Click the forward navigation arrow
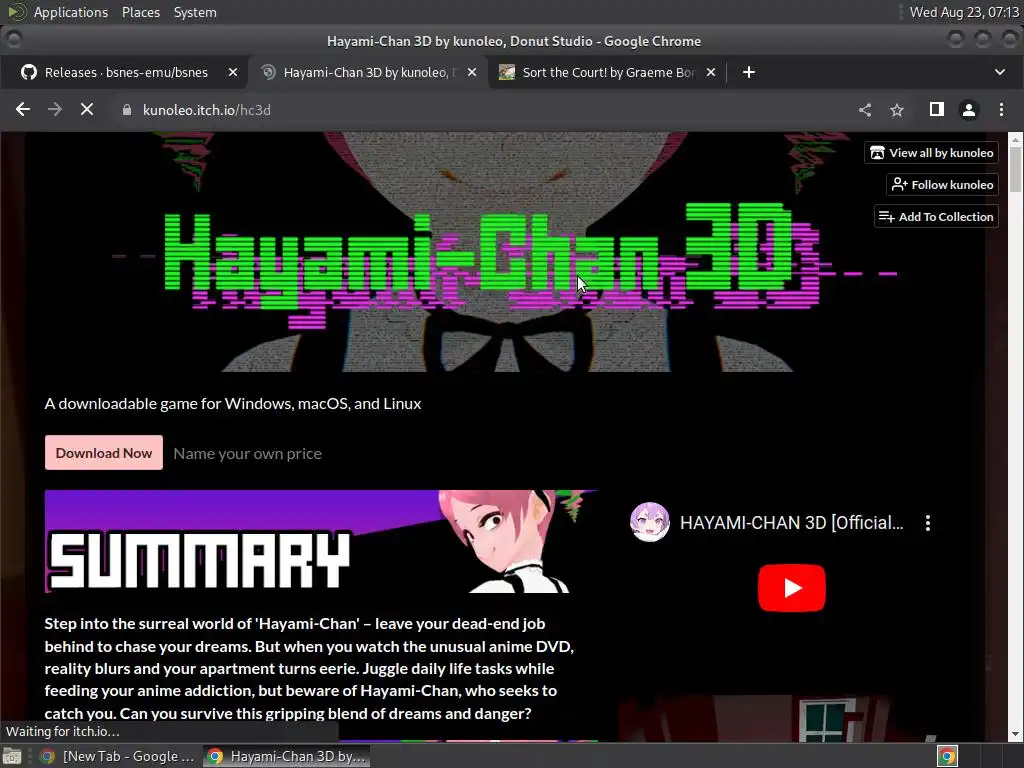 click(x=55, y=110)
